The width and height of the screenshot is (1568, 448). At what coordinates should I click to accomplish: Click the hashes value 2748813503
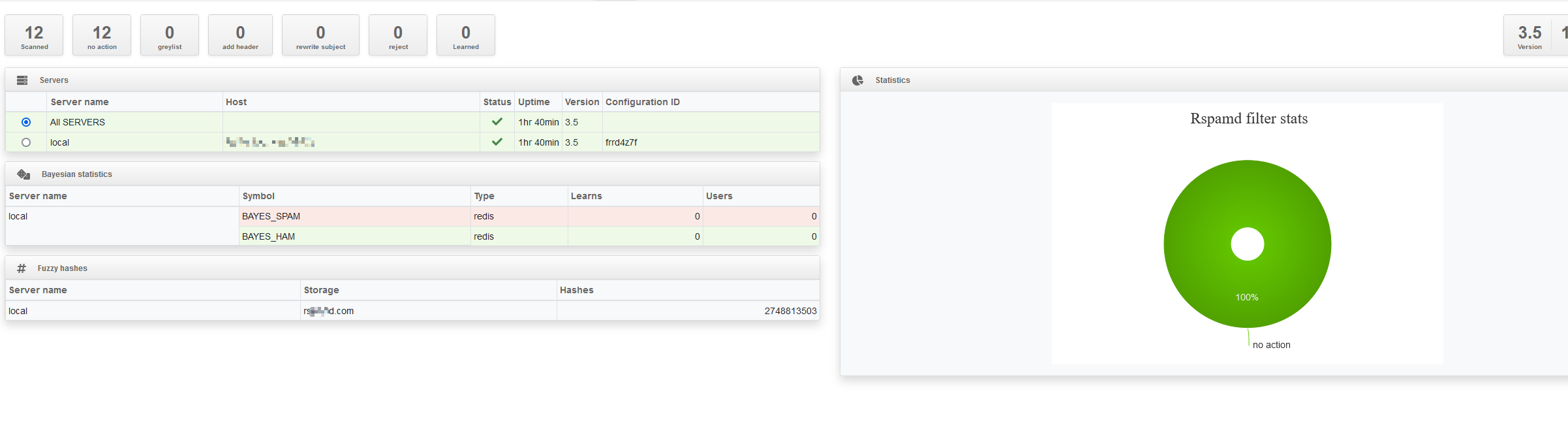[791, 311]
